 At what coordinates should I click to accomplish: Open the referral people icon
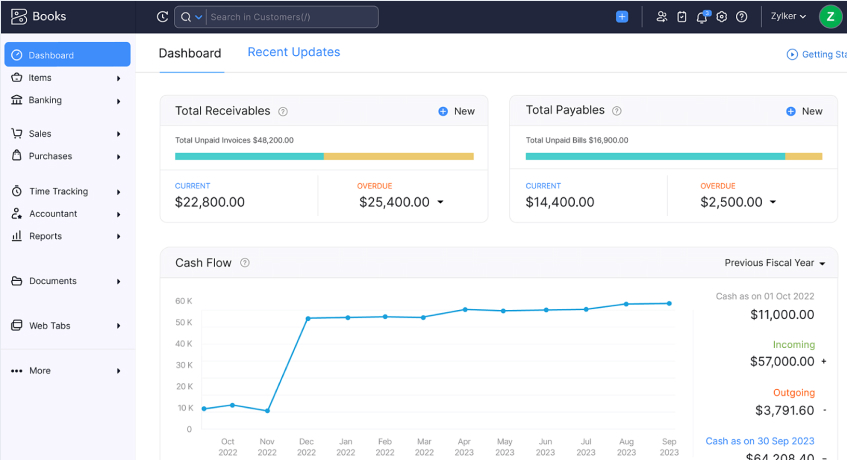[x=661, y=17]
